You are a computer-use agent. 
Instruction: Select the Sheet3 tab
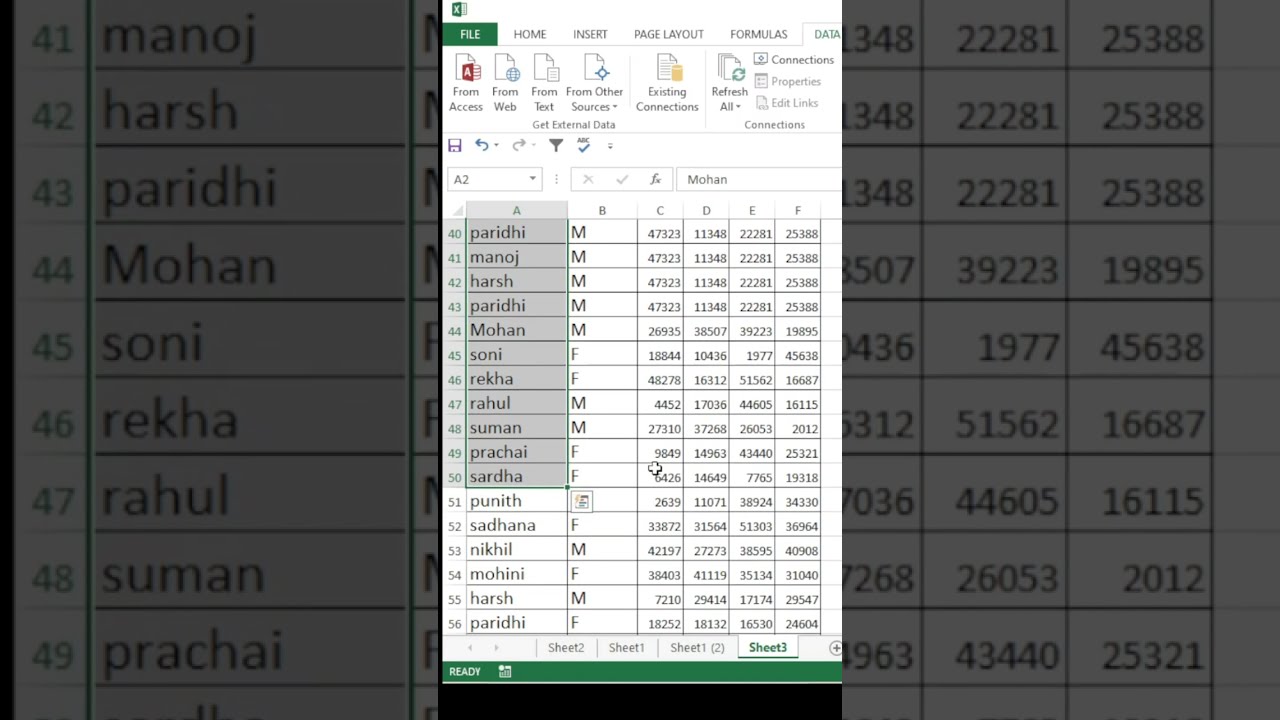point(768,648)
